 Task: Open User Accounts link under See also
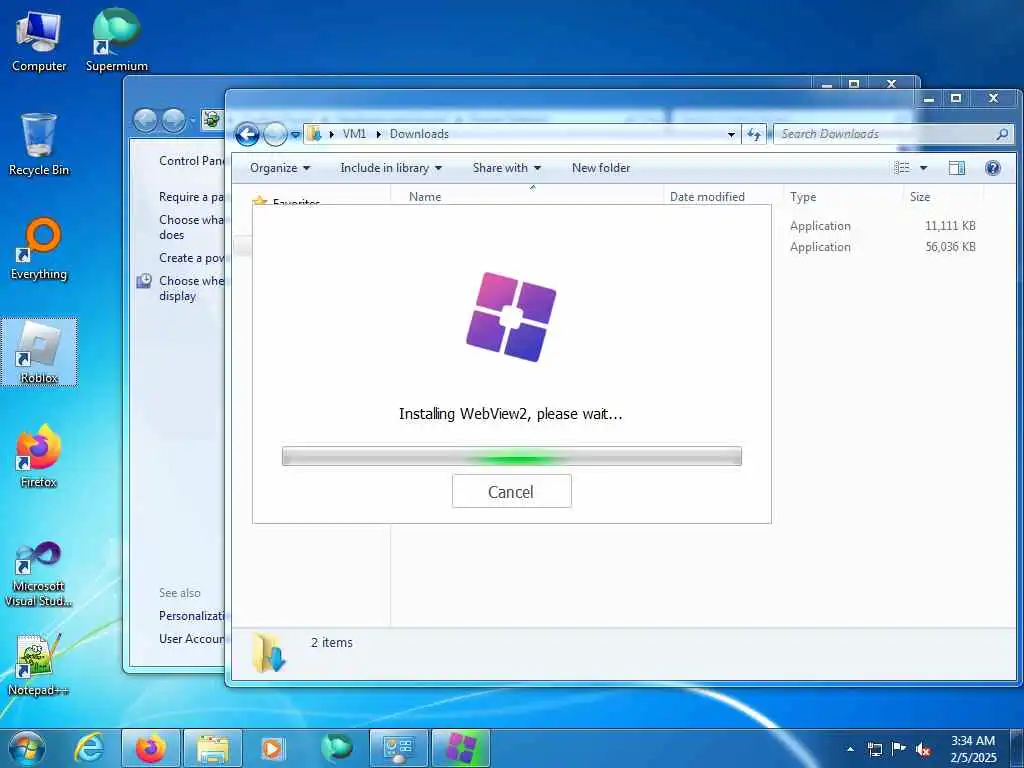[x=191, y=639]
